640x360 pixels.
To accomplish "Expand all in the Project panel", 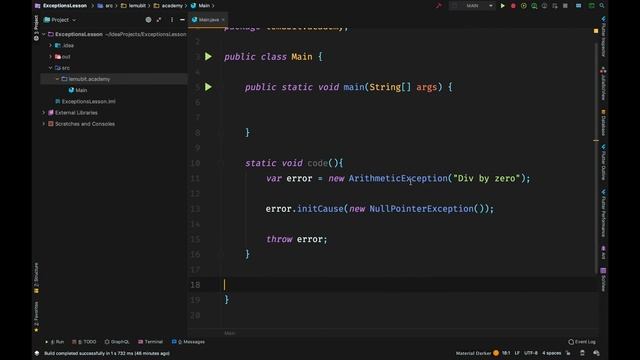I will (159, 20).
